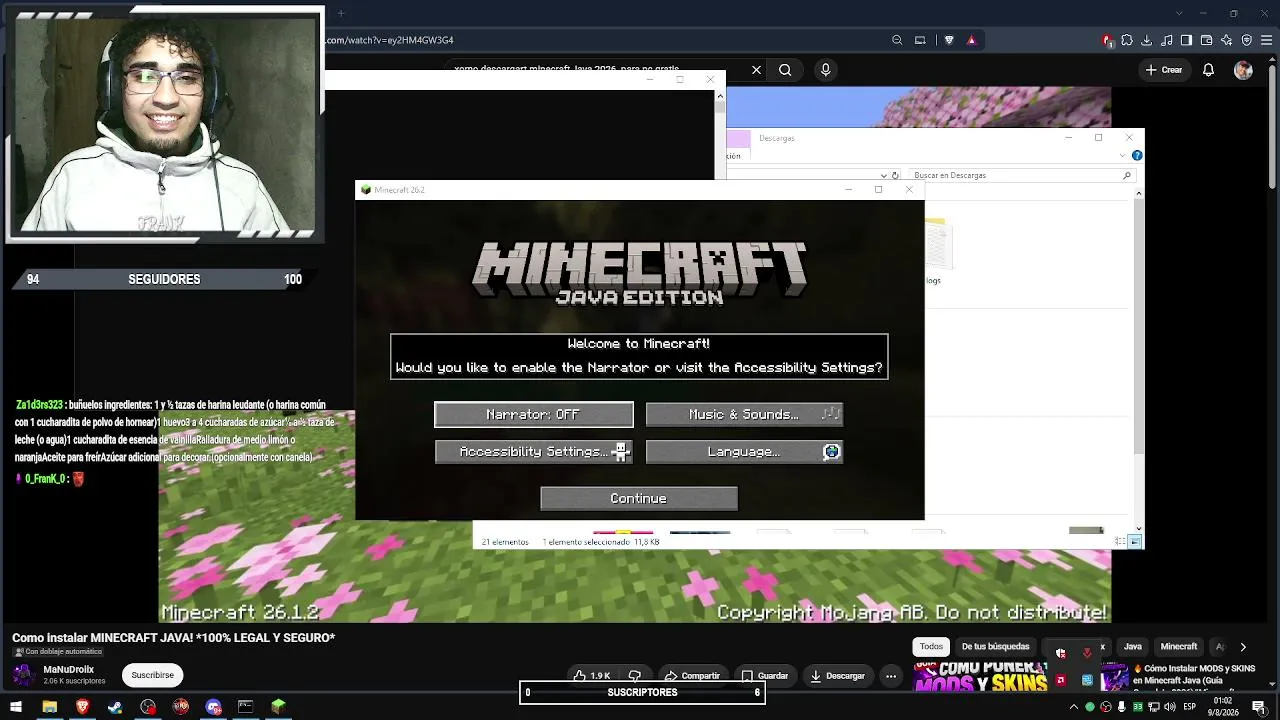Show hidden system tray icons
Screen dimensions: 1280x720
click(1074, 707)
